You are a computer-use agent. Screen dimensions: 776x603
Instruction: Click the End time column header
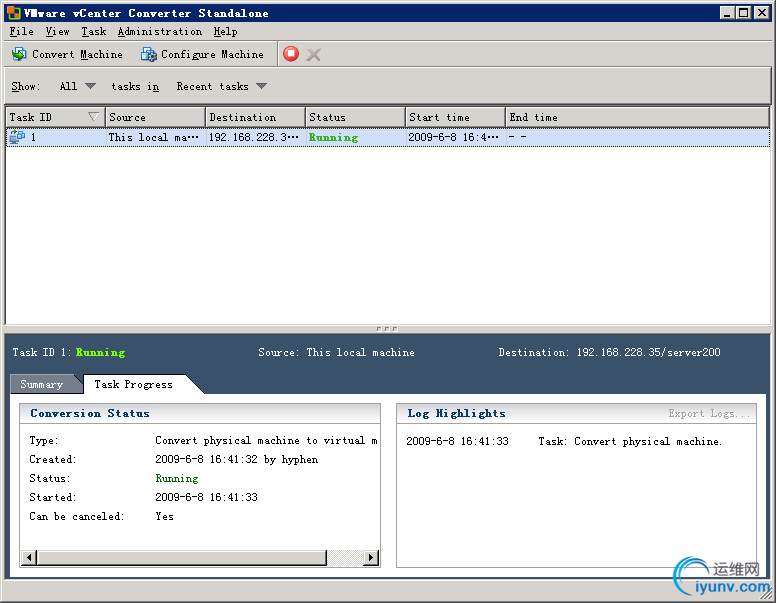point(637,117)
